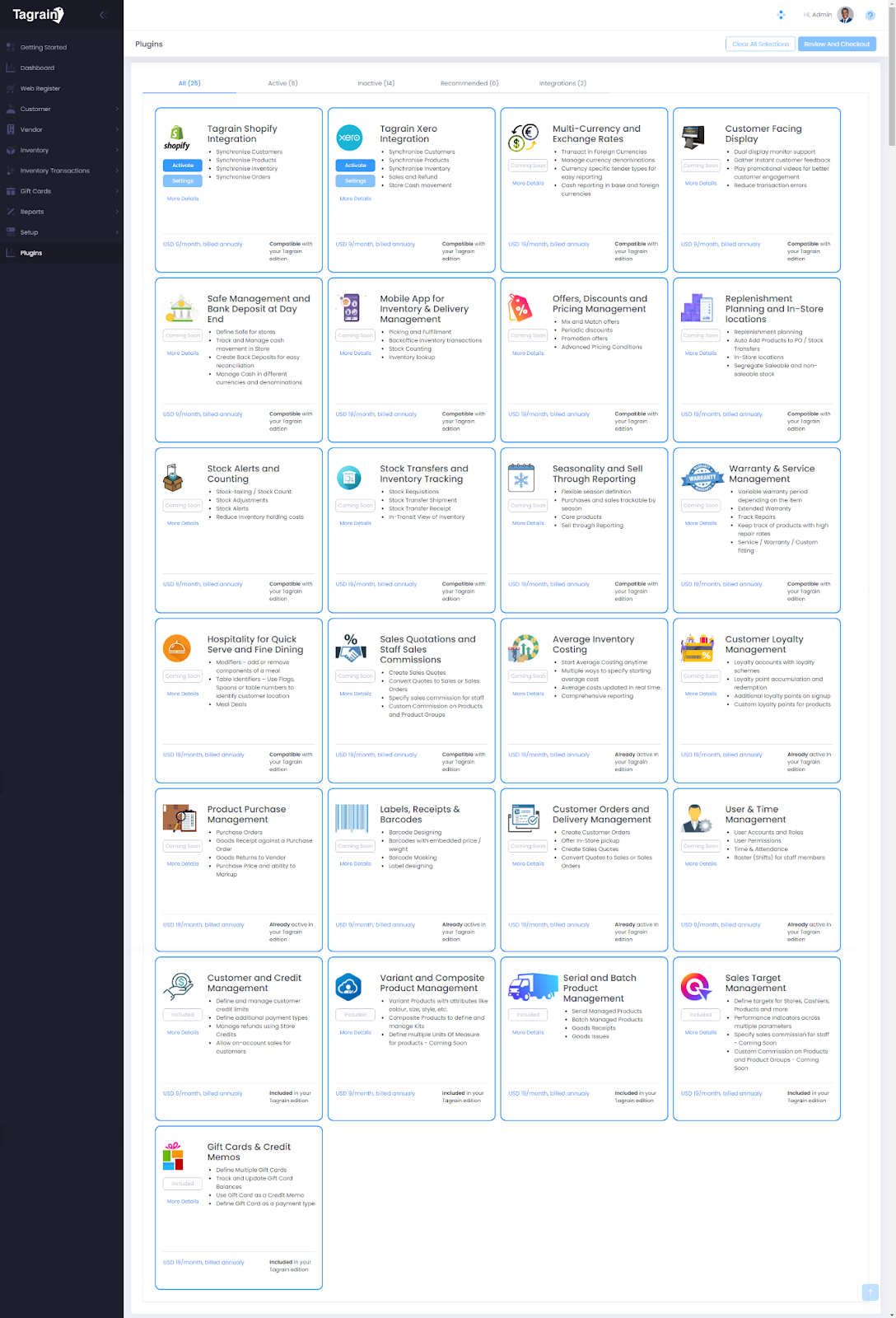Click the Xero logo icon
The image size is (896, 1318).
tap(350, 138)
